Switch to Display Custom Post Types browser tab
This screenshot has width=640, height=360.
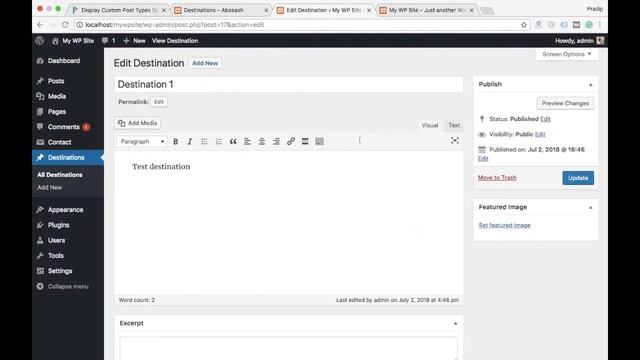[x=119, y=10]
